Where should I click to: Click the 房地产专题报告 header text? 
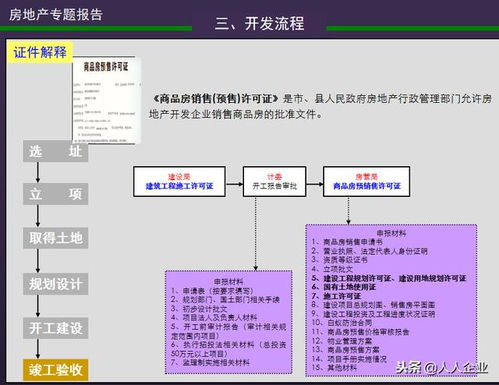click(56, 14)
